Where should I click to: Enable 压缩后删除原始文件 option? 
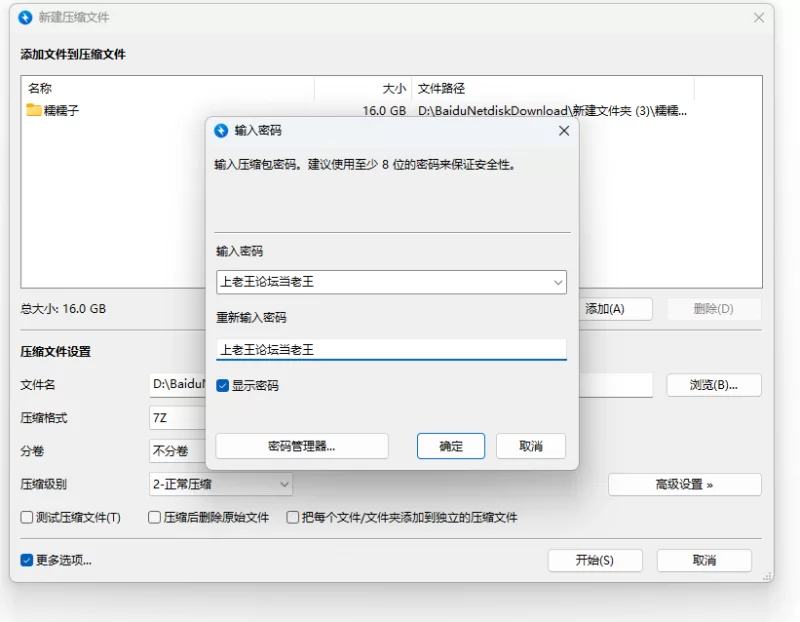pyautogui.click(x=153, y=517)
